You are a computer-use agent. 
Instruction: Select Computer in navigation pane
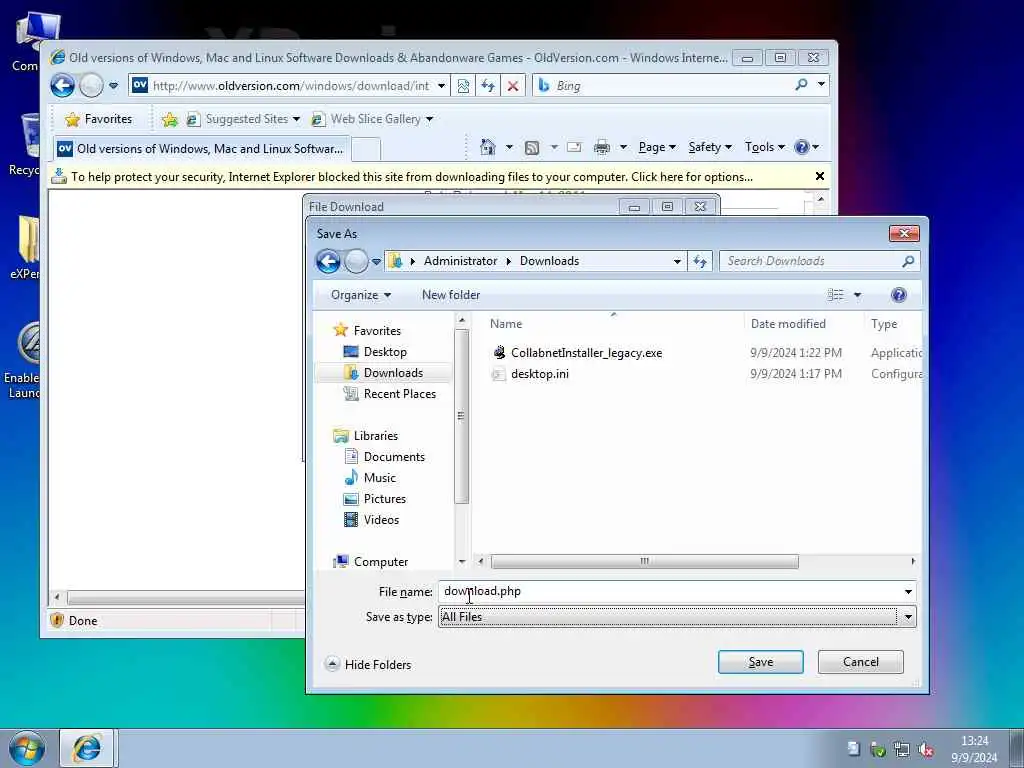(380, 562)
